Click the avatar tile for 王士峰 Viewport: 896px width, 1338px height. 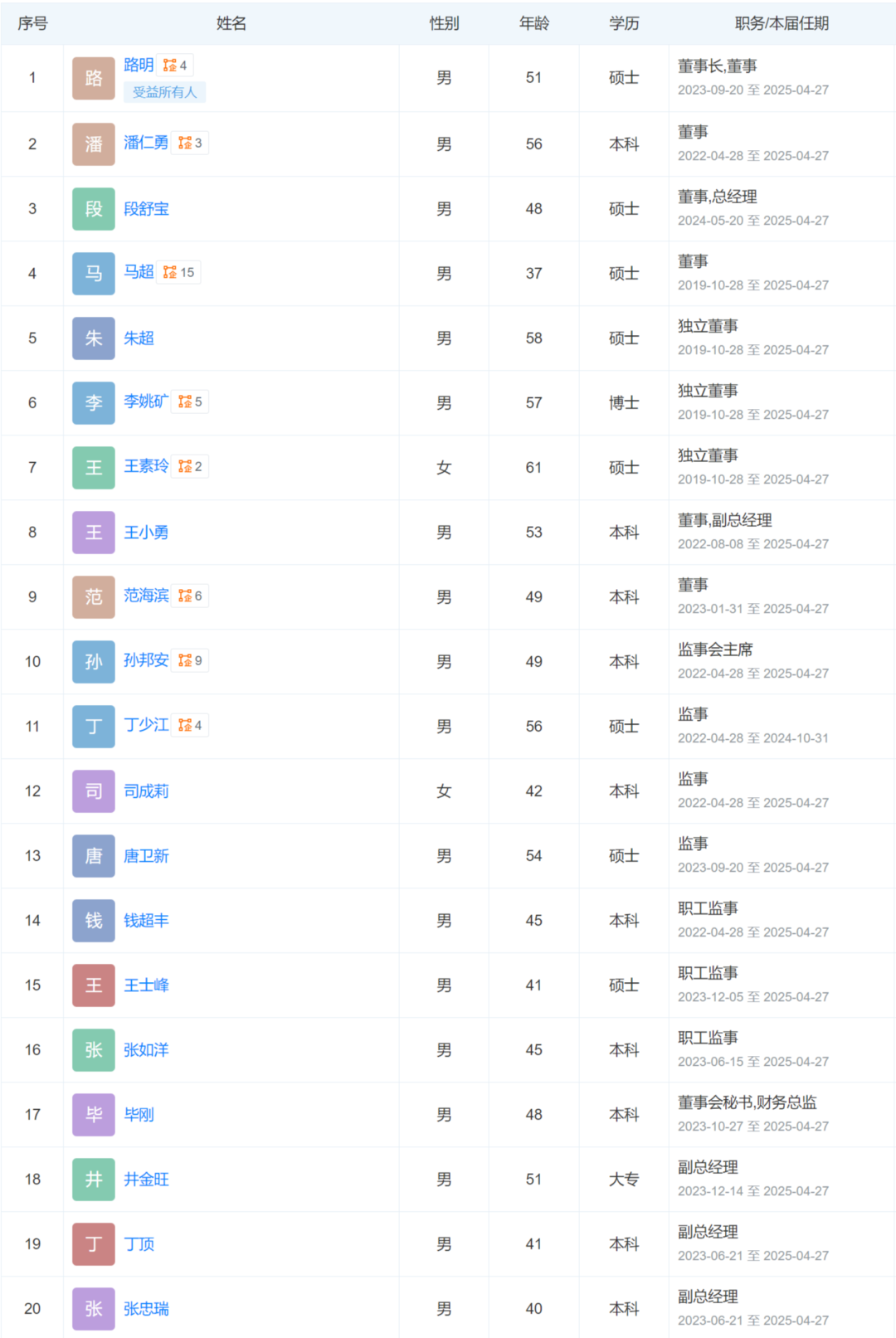click(94, 985)
